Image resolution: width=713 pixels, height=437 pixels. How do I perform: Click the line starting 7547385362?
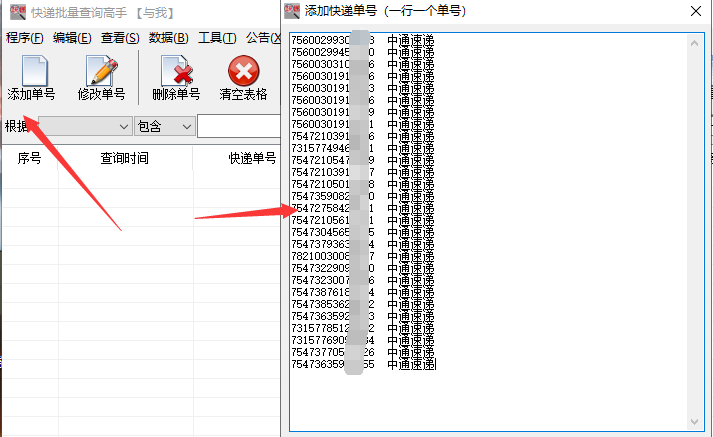[x=362, y=304]
